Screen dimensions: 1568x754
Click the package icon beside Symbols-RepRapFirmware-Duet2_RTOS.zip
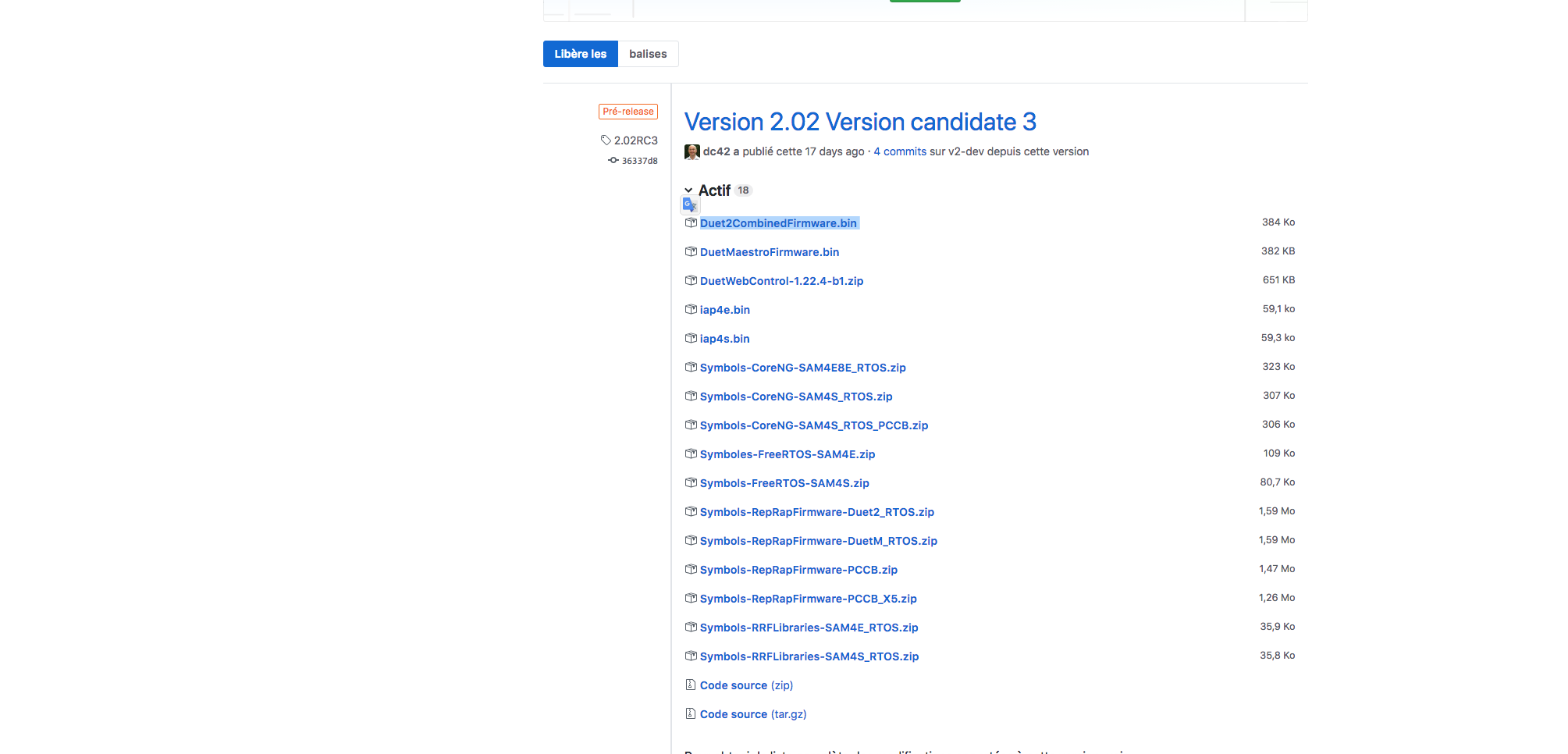691,511
